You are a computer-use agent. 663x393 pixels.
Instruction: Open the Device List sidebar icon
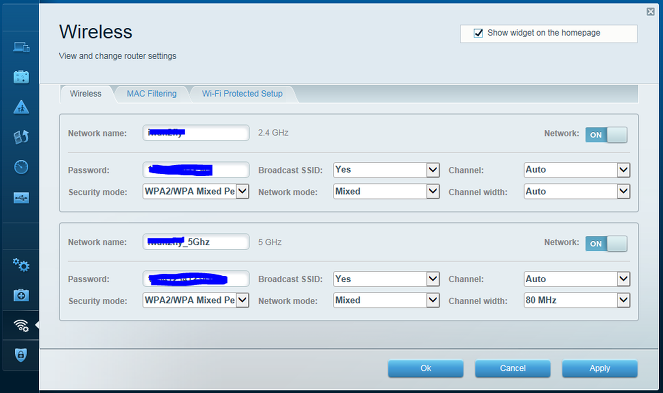click(x=21, y=47)
